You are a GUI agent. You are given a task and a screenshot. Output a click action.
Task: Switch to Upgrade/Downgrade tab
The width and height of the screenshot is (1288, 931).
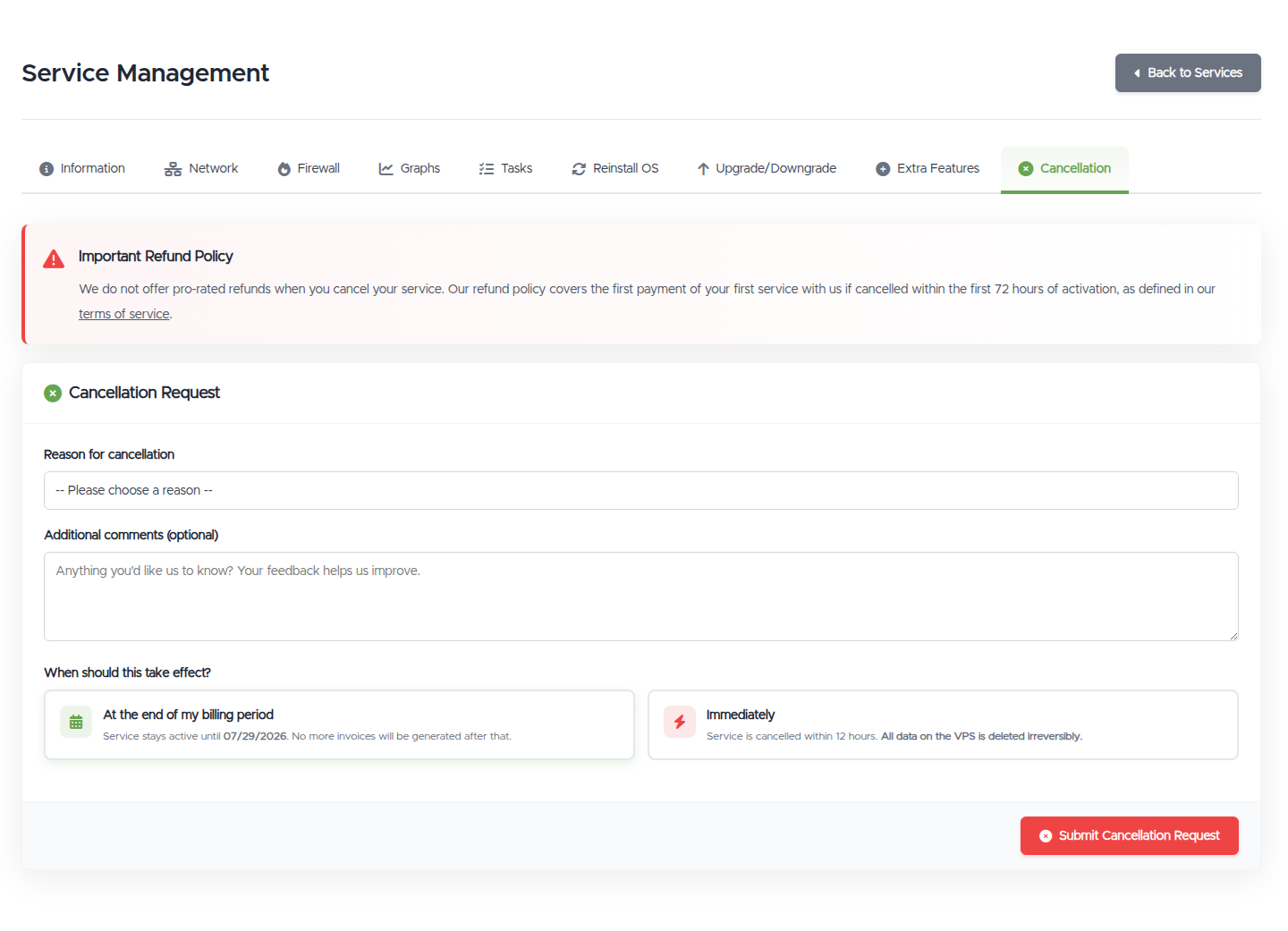point(767,169)
